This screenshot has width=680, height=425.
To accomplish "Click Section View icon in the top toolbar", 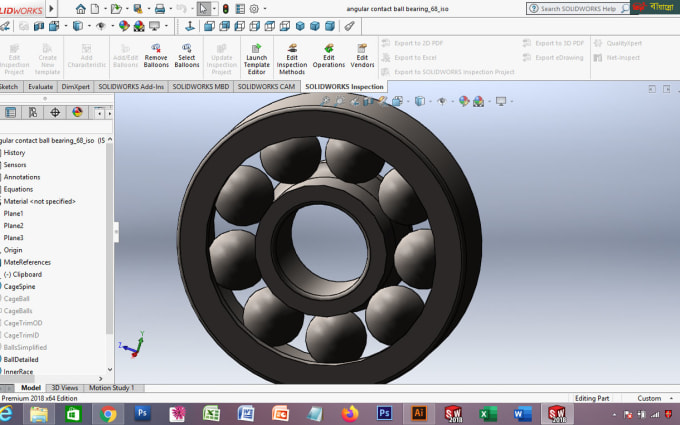I will pos(39,26).
